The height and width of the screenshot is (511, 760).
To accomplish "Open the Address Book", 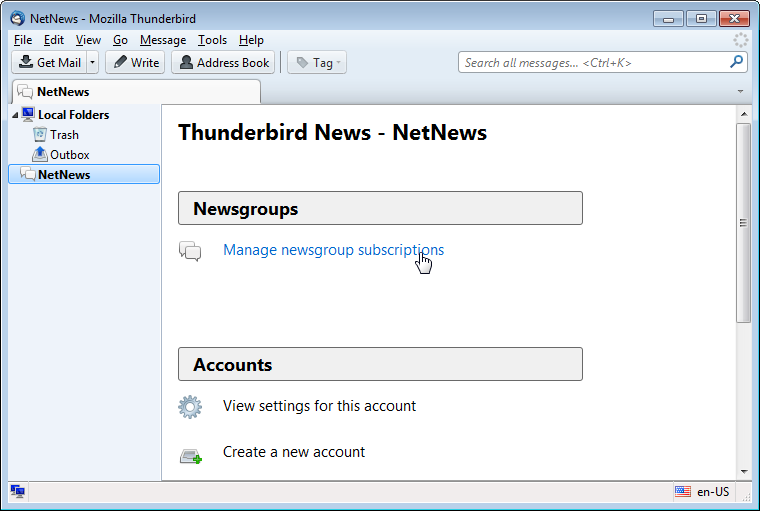I will point(222,62).
